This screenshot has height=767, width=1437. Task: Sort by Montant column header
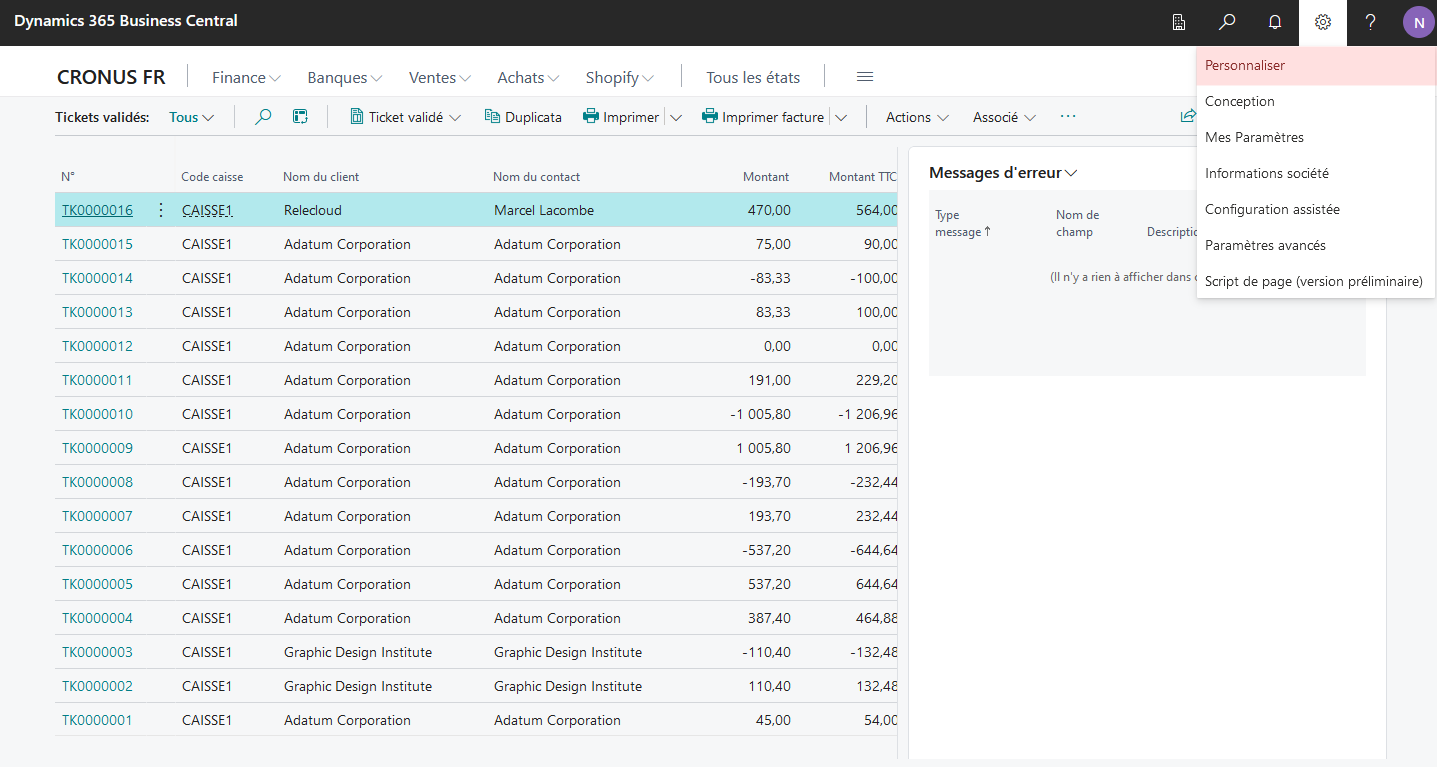(x=766, y=177)
